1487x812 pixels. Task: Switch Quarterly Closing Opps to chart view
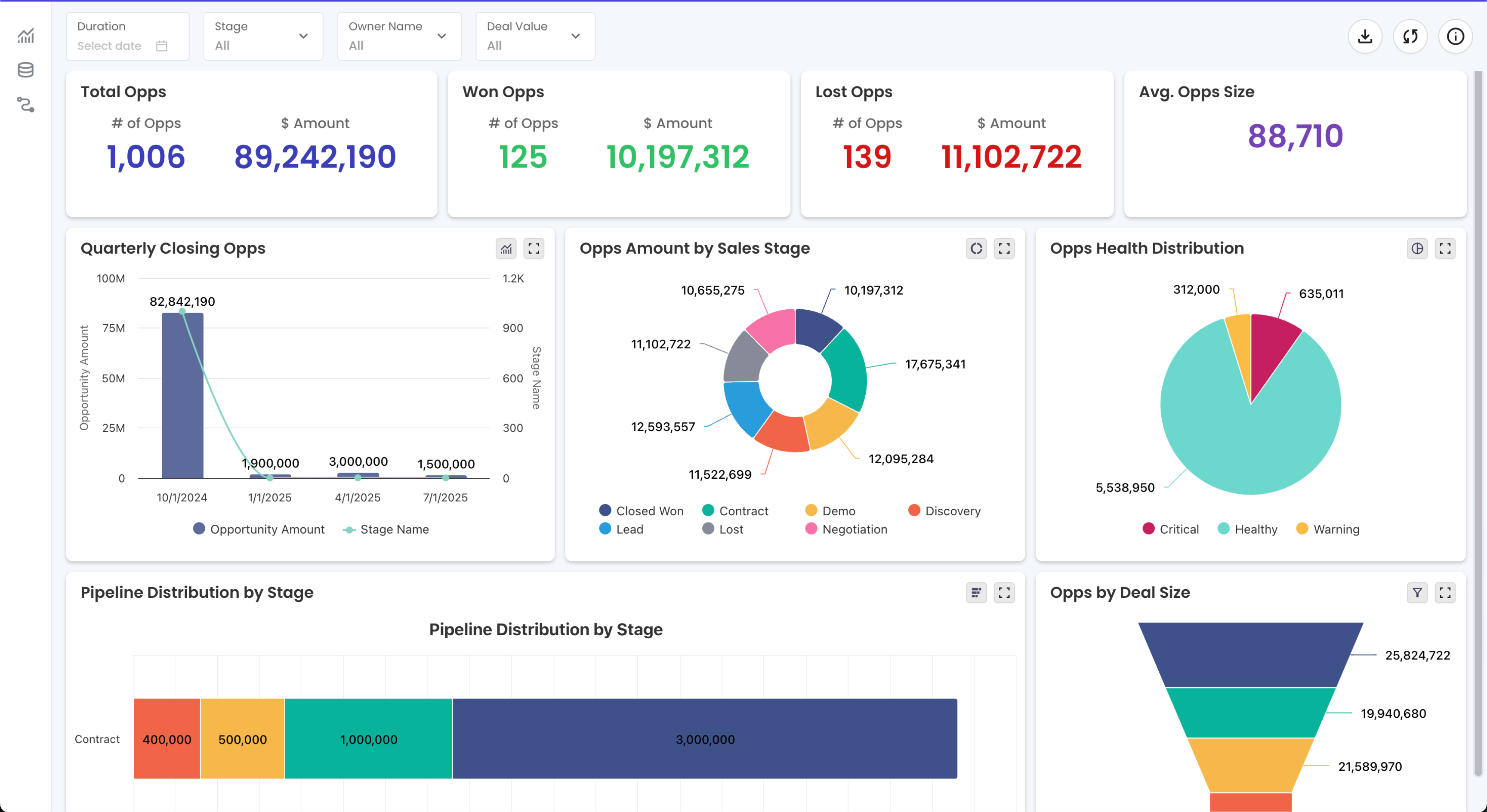coord(506,248)
